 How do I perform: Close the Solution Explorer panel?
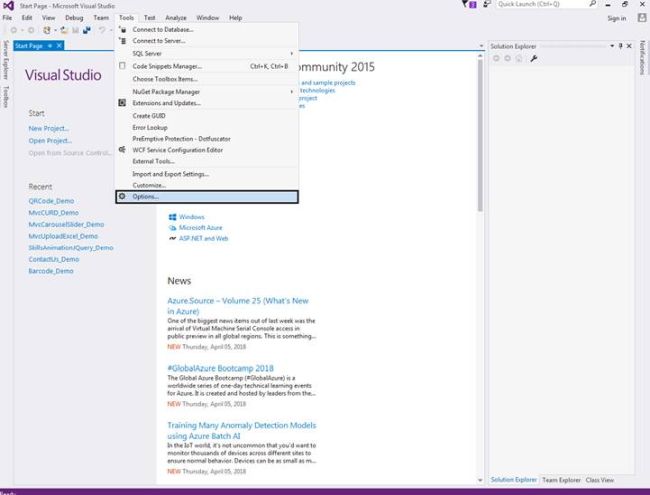[x=629, y=46]
